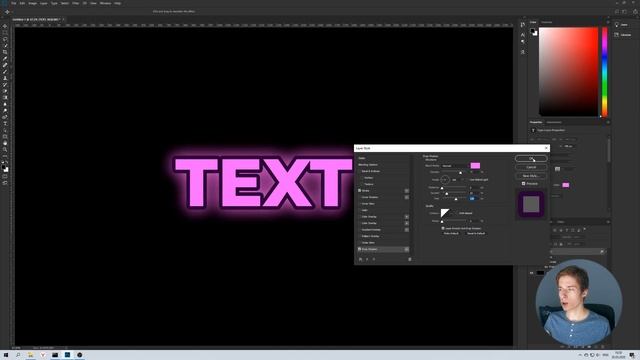Viewport: 640px width, 360px height.
Task: Enable the Inner Shadow effect checkbox
Action: tap(360, 197)
